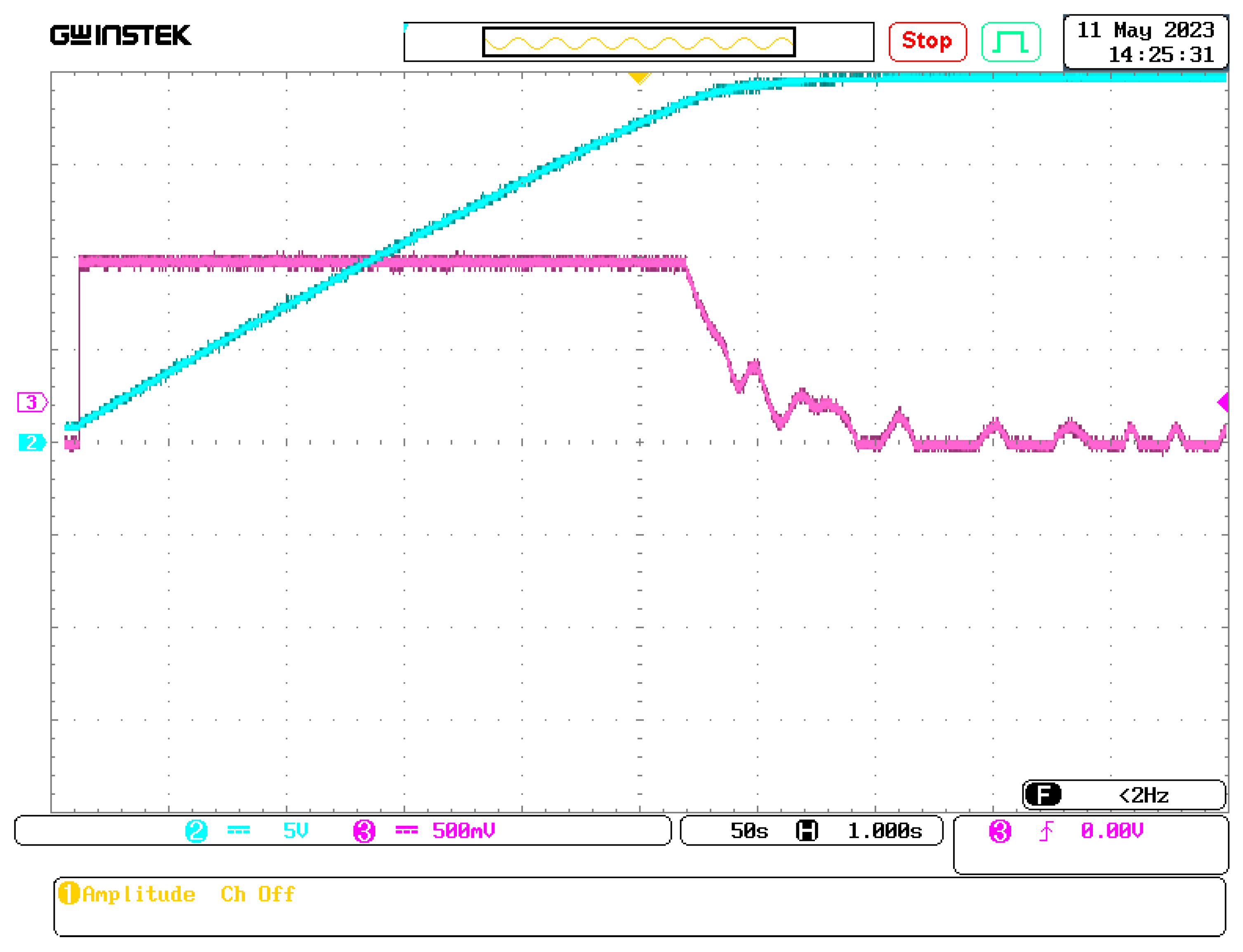Click the channel 2 circled number icon
This screenshot has height=952, width=1243.
point(196,831)
